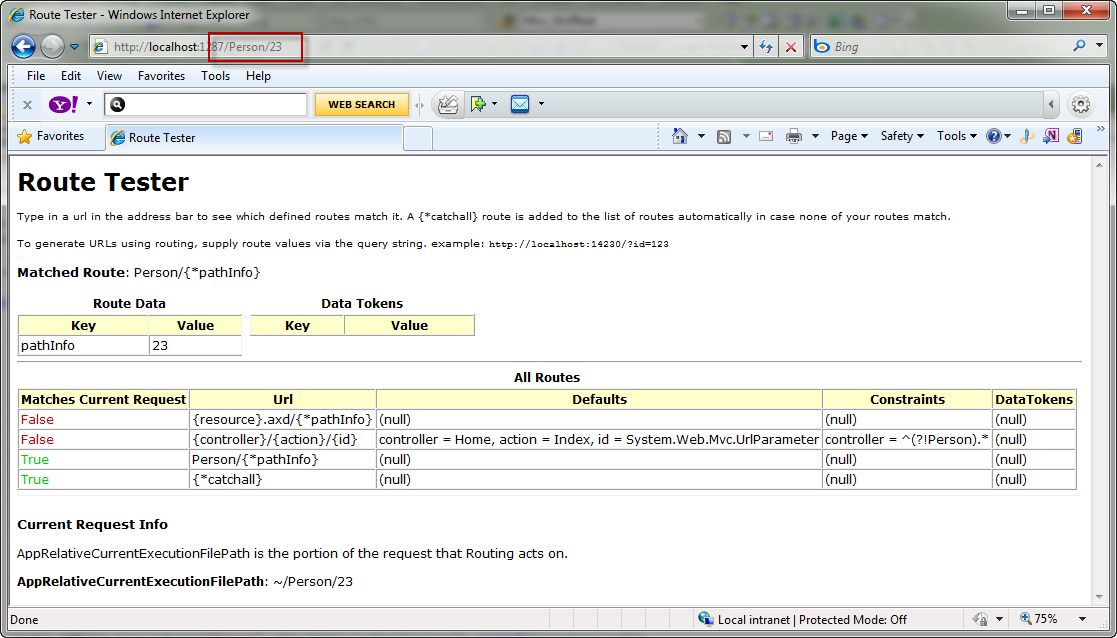Select the Route Tester tab
This screenshot has width=1117, height=638.
254,137
